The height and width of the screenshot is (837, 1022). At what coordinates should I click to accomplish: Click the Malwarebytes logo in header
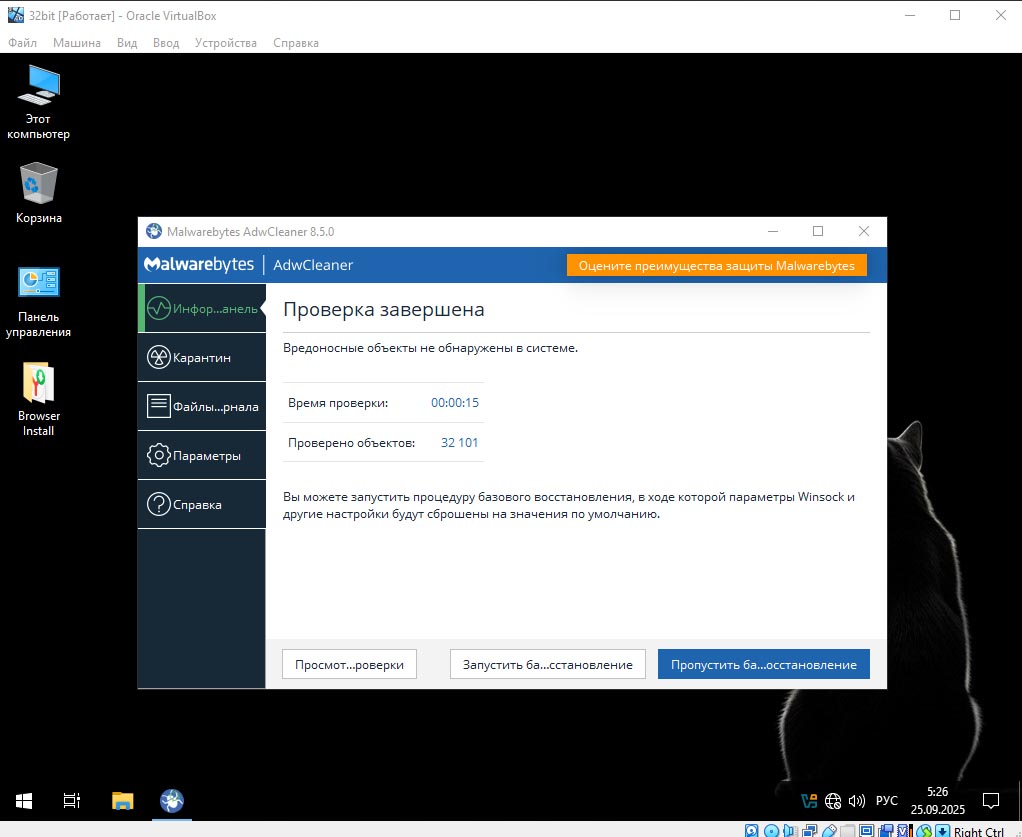pos(199,264)
